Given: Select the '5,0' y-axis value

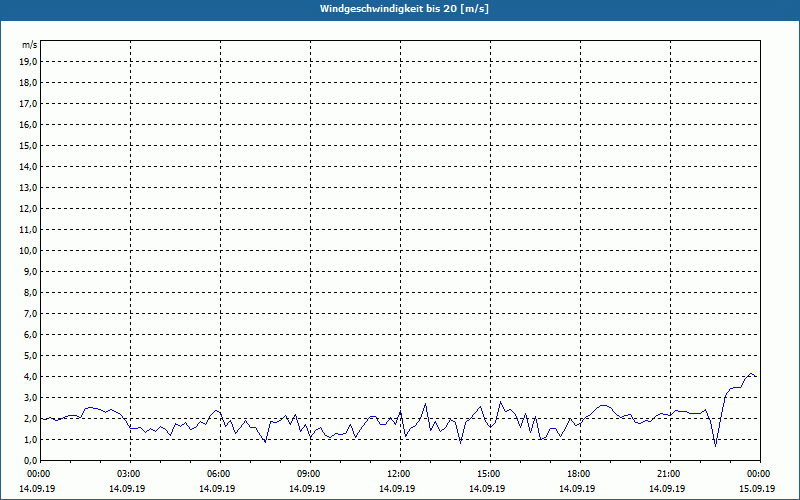Looking at the screenshot, I should click(31, 356).
